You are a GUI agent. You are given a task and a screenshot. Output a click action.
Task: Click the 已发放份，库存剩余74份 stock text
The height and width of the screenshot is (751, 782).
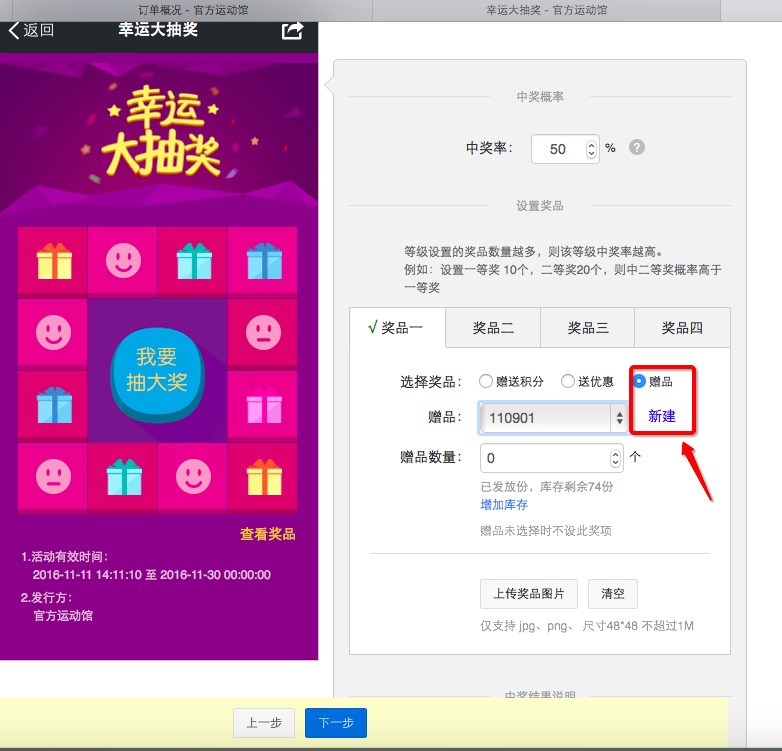(547, 486)
